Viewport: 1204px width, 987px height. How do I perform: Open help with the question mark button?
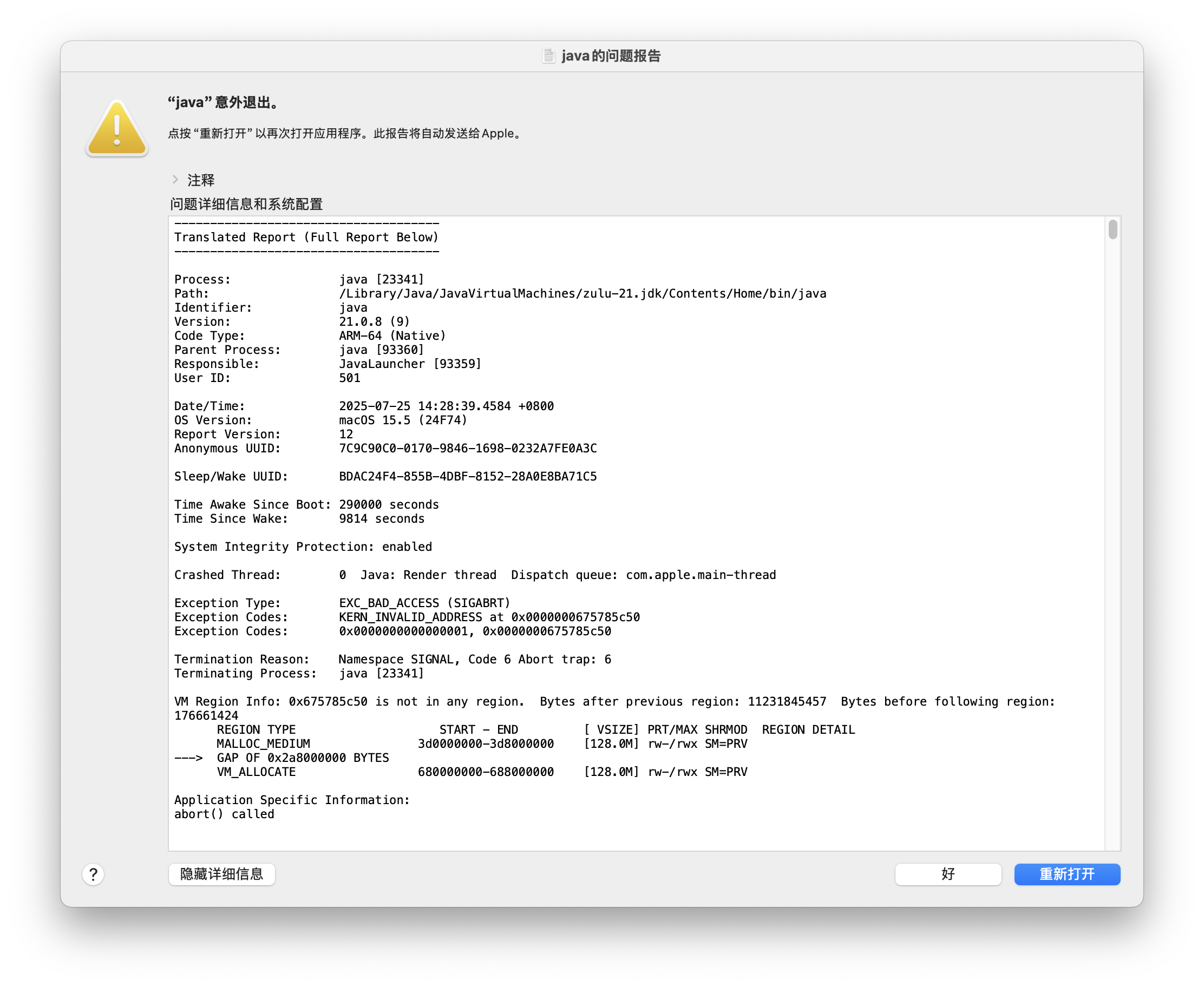coord(93,874)
